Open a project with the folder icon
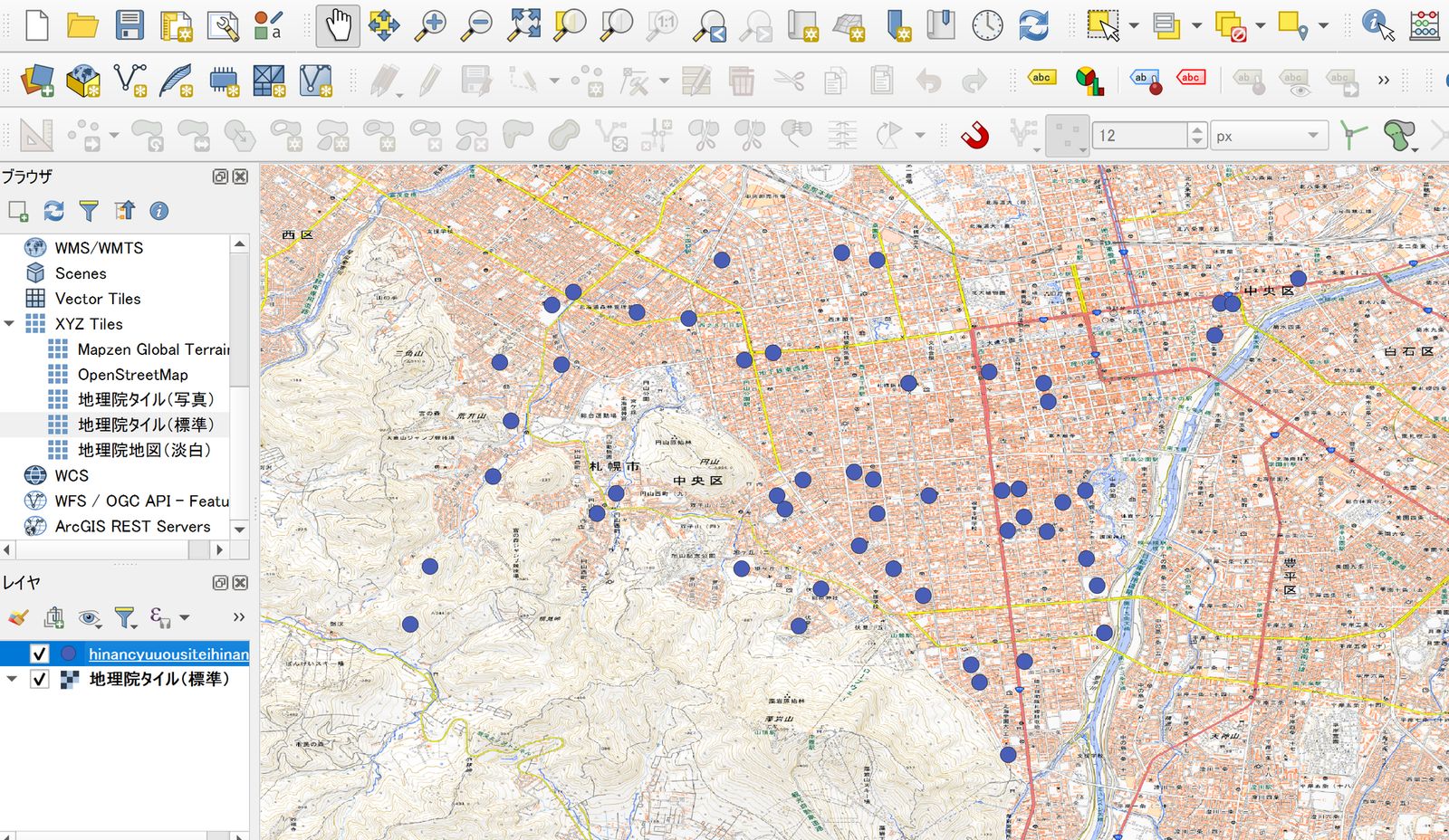Viewport: 1449px width, 840px height. 82,25
